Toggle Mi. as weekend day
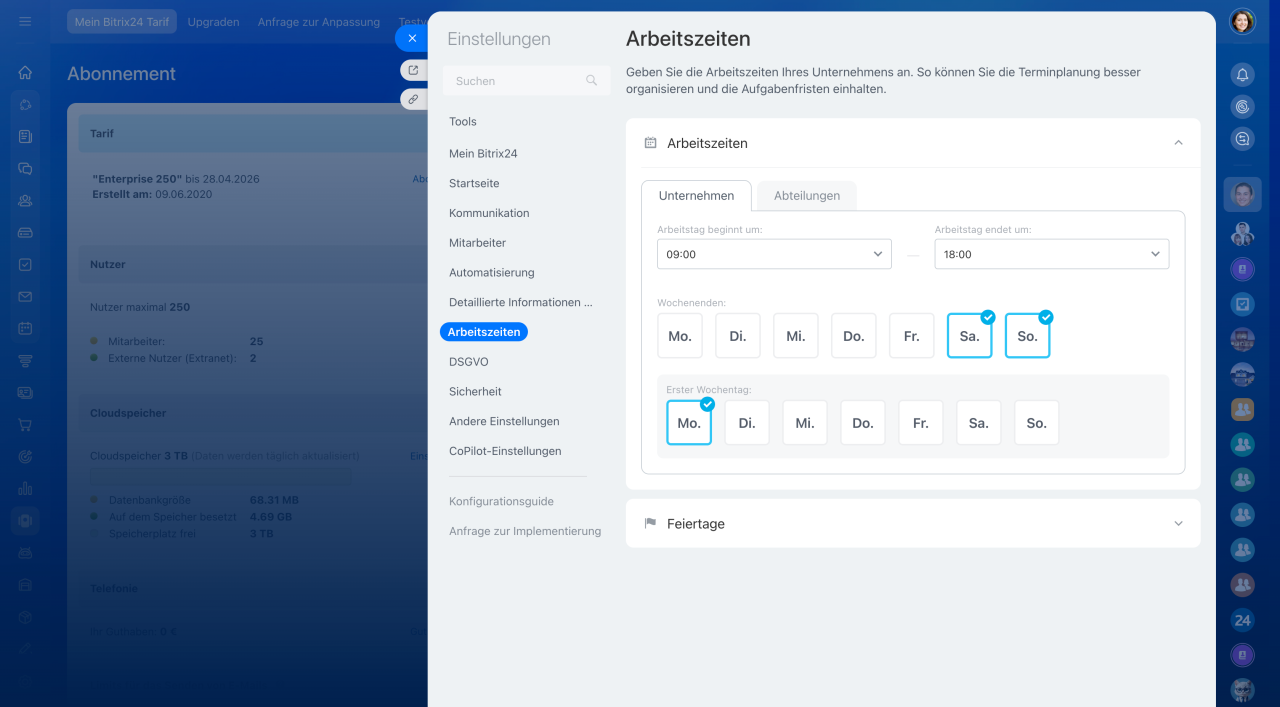Screen dimensions: 1280x707 (796, 336)
